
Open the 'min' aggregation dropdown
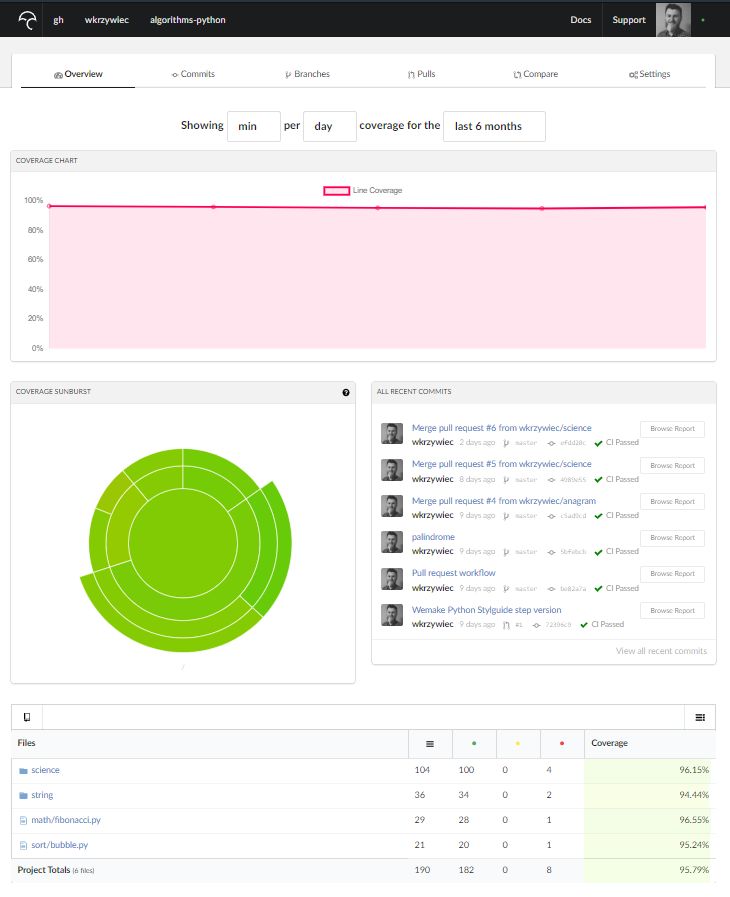tap(254, 127)
